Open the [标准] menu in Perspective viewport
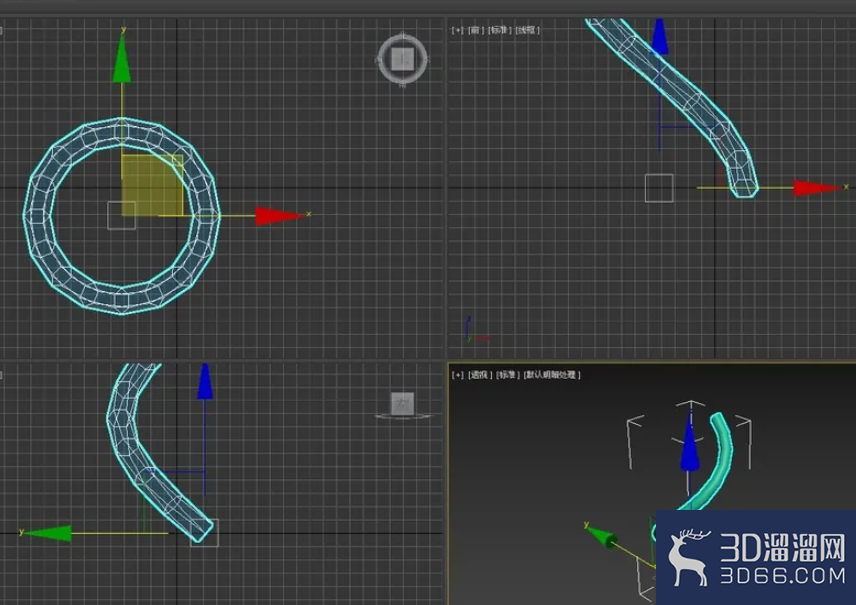This screenshot has height=605, width=856. pos(508,375)
